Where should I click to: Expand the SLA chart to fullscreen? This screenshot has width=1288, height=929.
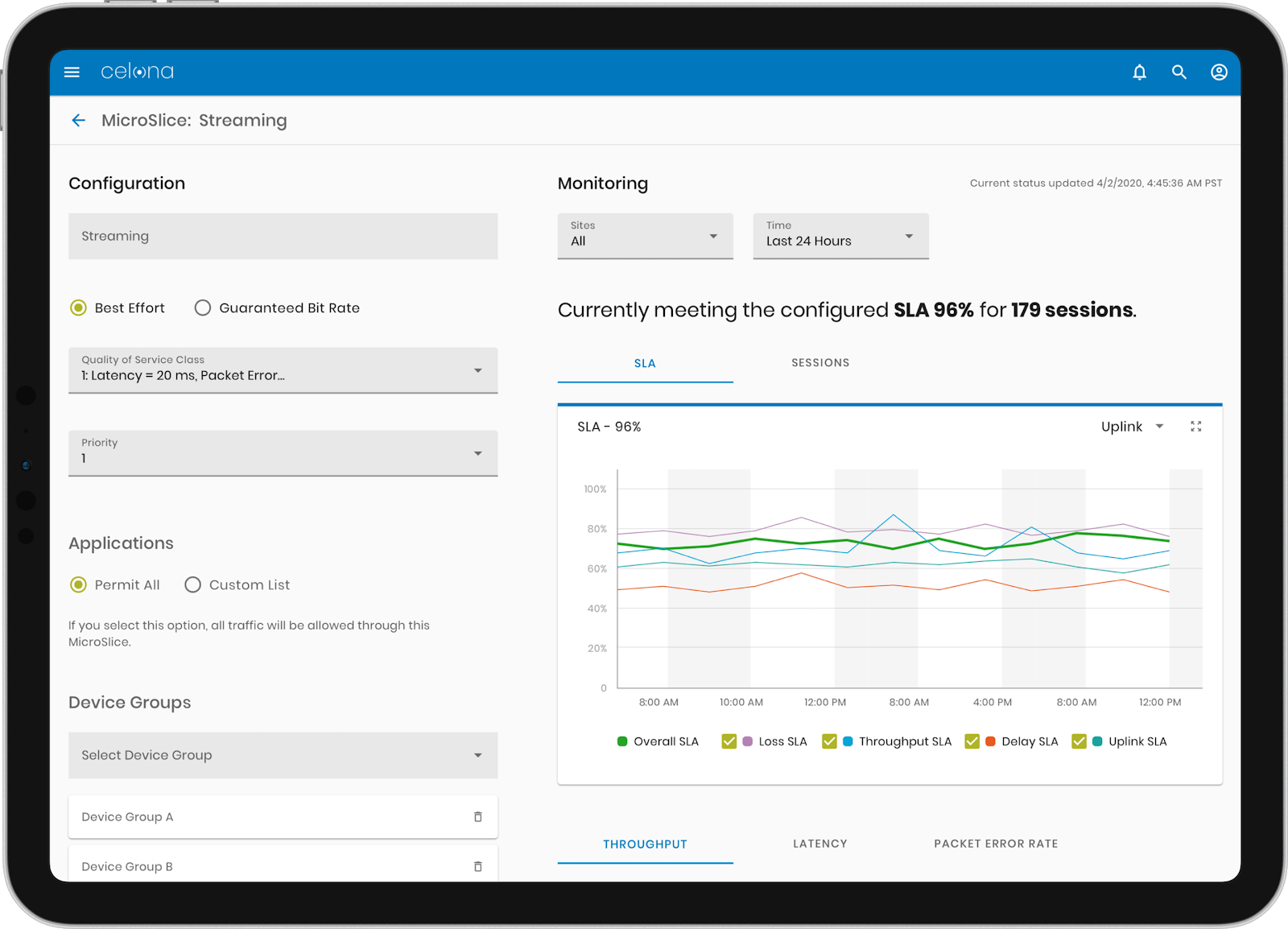tap(1195, 427)
